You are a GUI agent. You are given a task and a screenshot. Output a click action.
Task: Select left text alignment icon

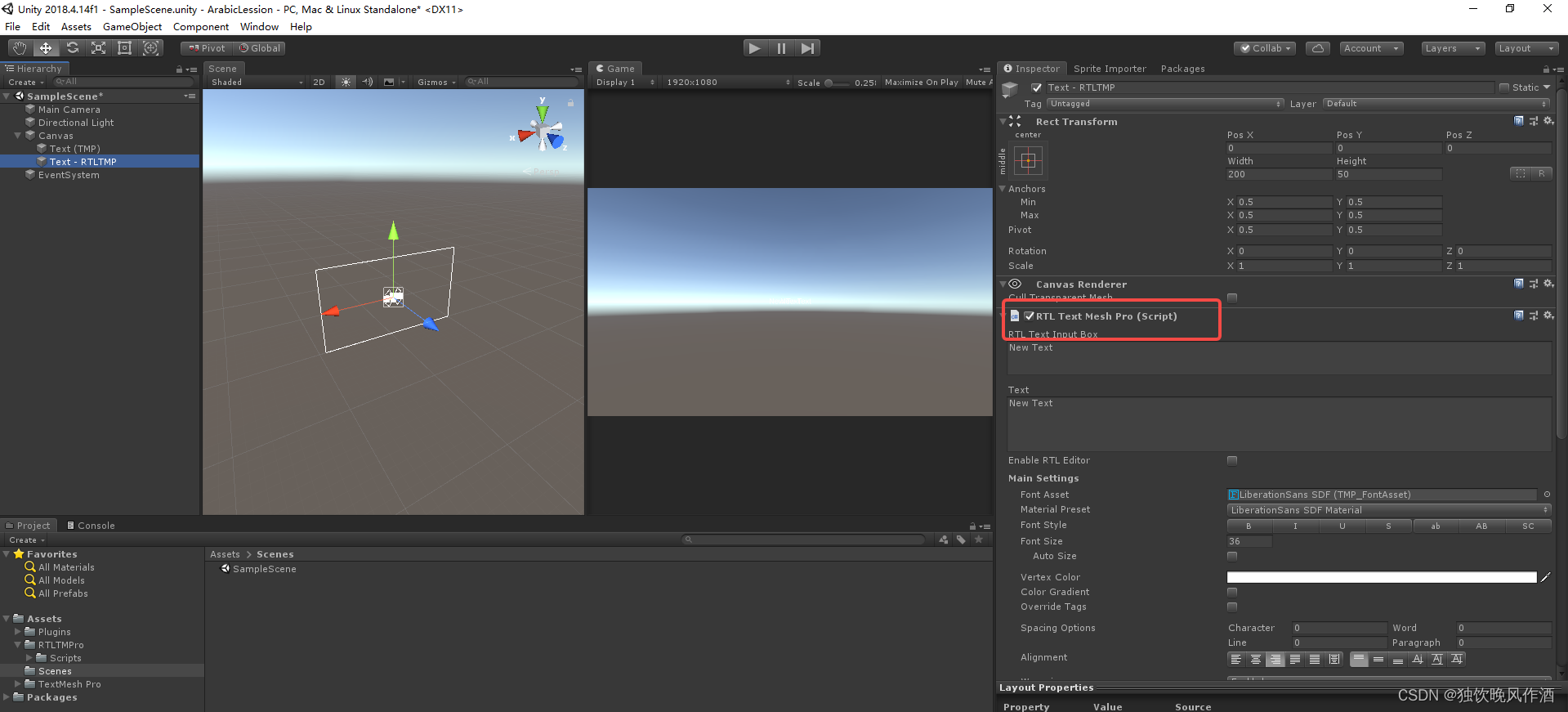tap(1236, 660)
